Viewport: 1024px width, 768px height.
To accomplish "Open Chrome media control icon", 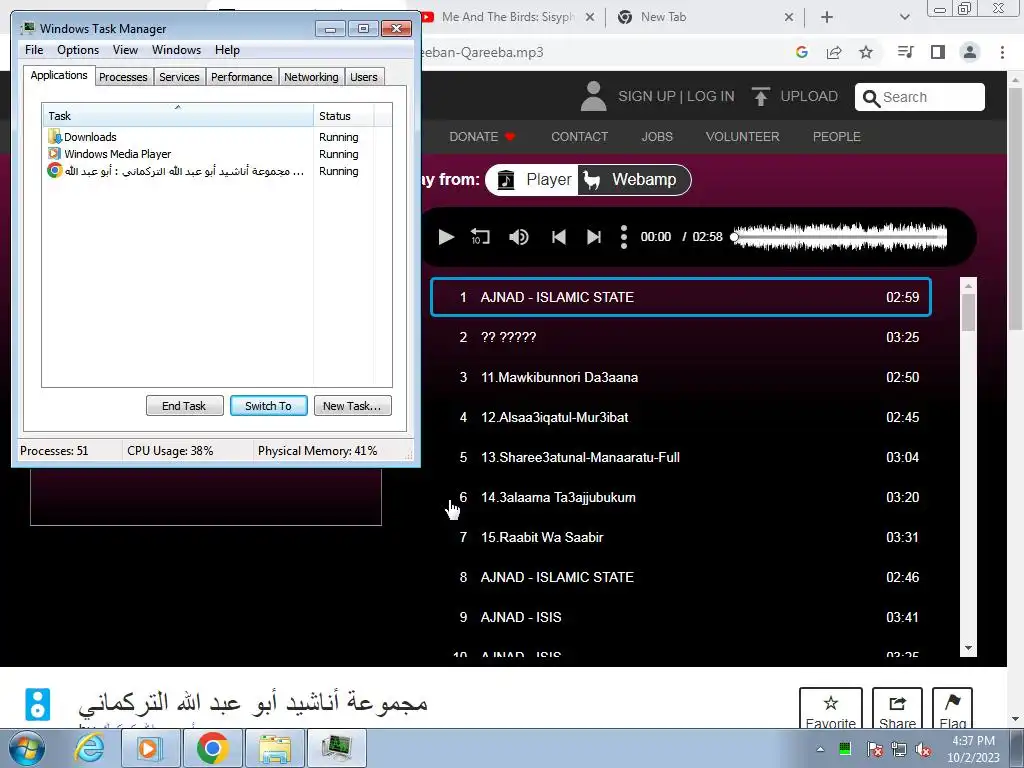I will coord(905,52).
